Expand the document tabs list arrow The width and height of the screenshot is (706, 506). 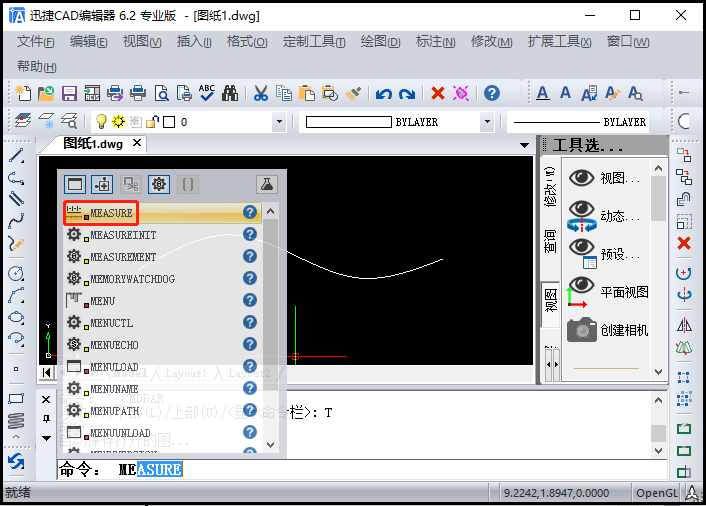tap(524, 145)
